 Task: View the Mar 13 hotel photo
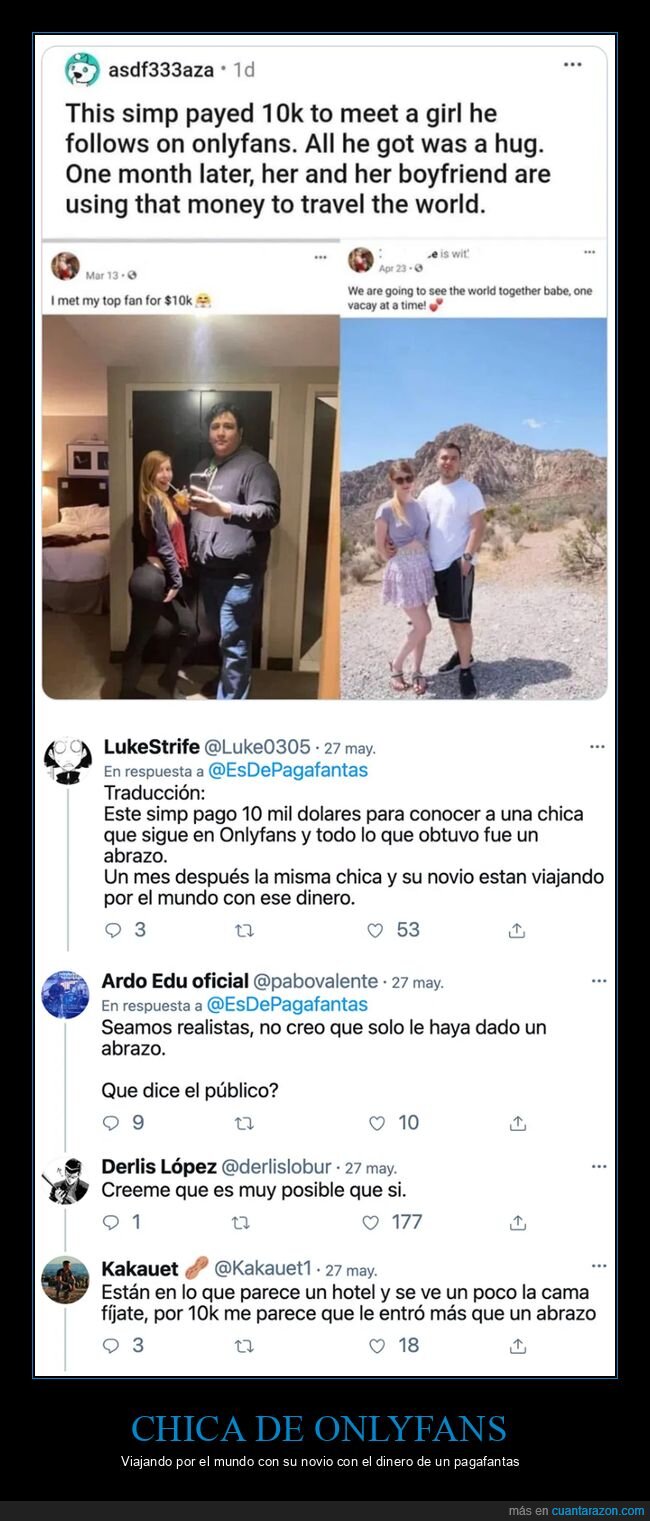point(191,507)
